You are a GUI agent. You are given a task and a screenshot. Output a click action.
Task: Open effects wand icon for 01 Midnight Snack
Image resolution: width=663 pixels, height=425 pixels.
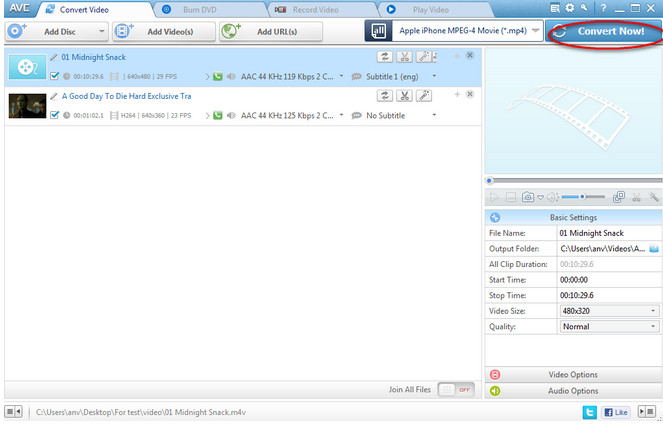tap(424, 57)
